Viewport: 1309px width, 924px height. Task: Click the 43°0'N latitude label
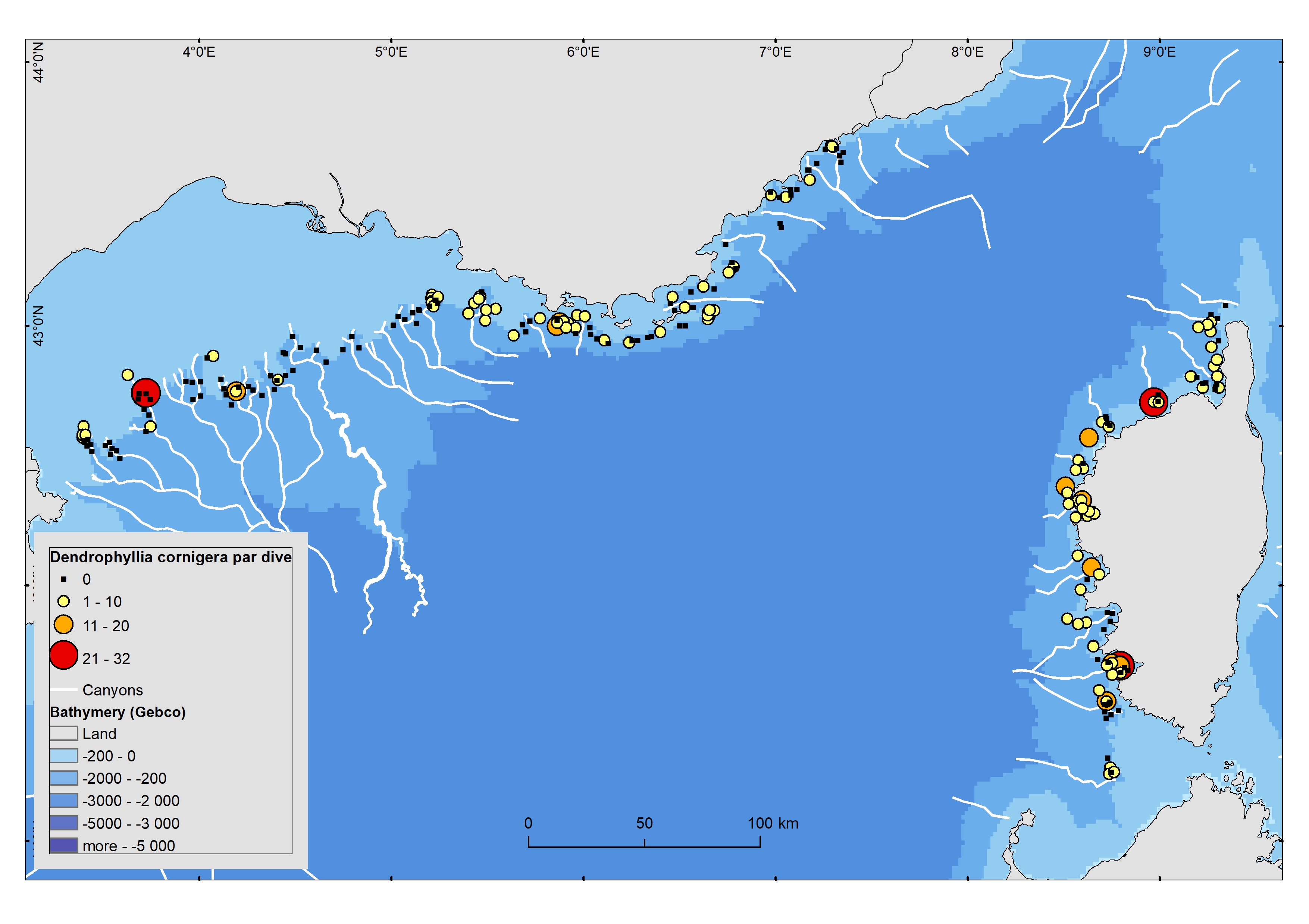coord(38,326)
